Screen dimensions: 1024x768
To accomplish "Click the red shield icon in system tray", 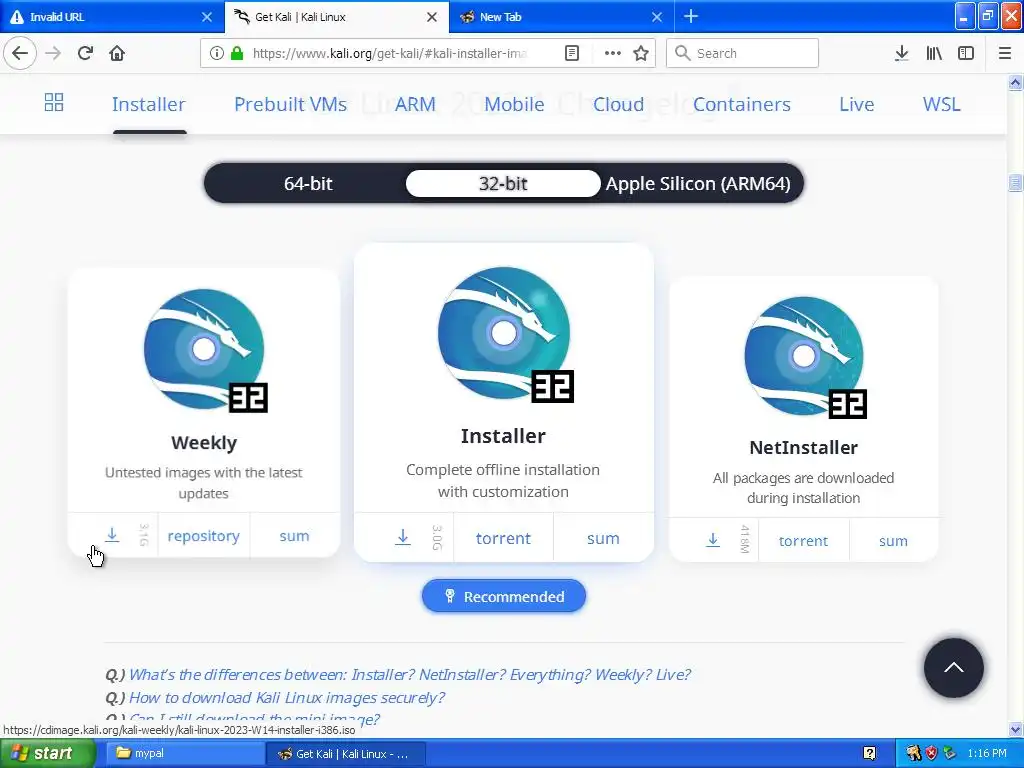I will coord(932,753).
